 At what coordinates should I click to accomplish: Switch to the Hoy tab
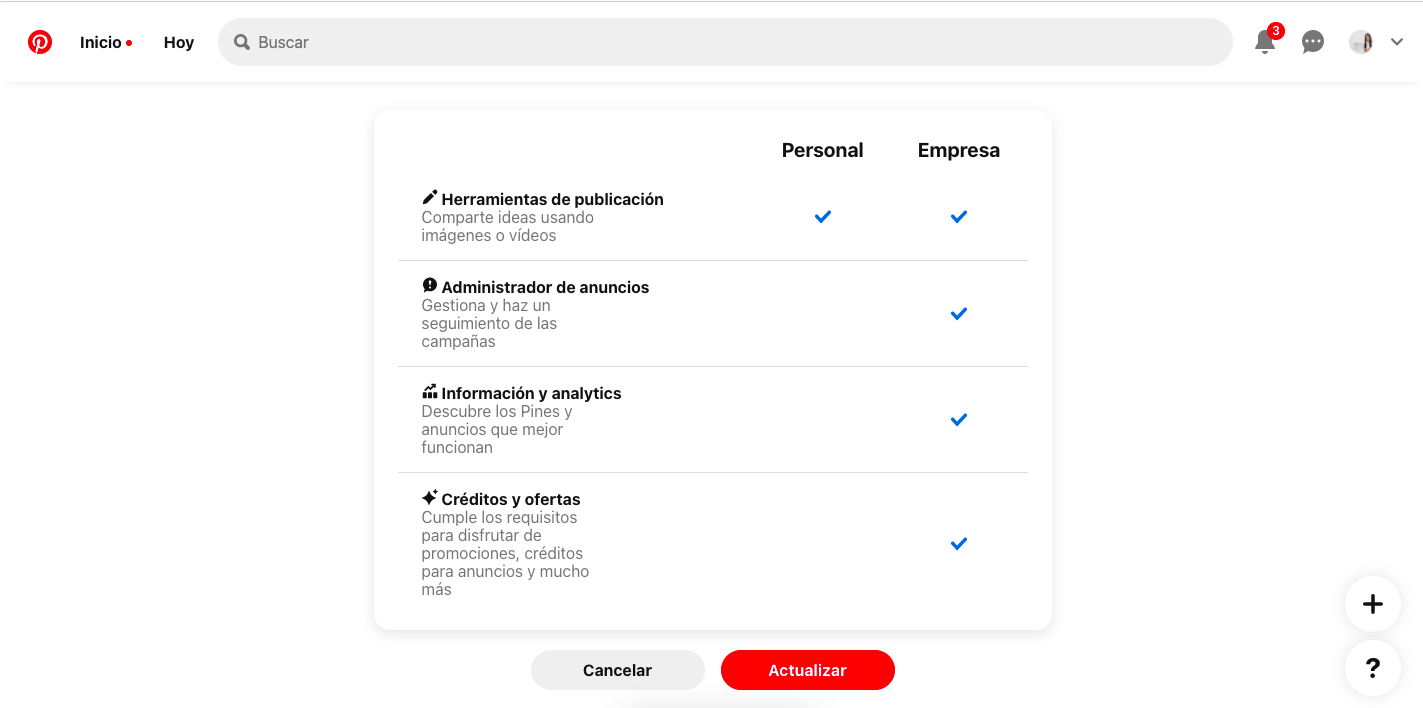178,42
